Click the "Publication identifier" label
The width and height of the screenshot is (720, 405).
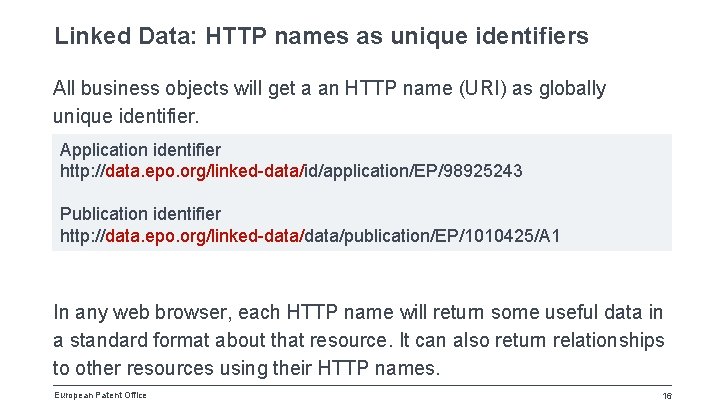(x=140, y=214)
